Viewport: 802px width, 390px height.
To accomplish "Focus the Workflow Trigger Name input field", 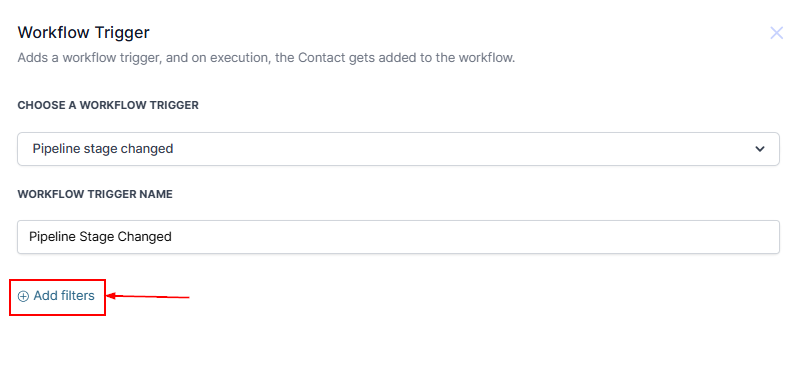I will point(398,237).
